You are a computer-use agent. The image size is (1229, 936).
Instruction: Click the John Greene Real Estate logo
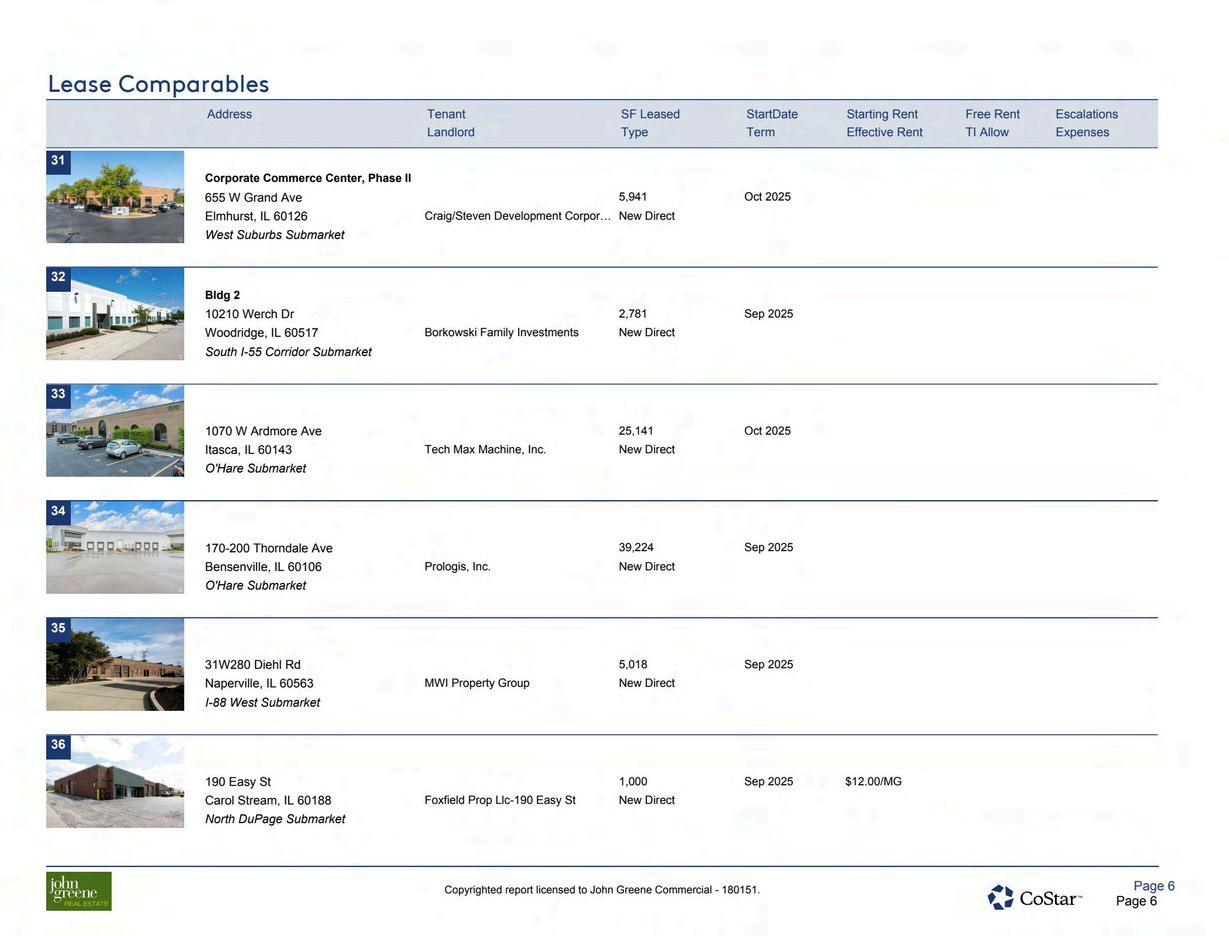point(79,891)
